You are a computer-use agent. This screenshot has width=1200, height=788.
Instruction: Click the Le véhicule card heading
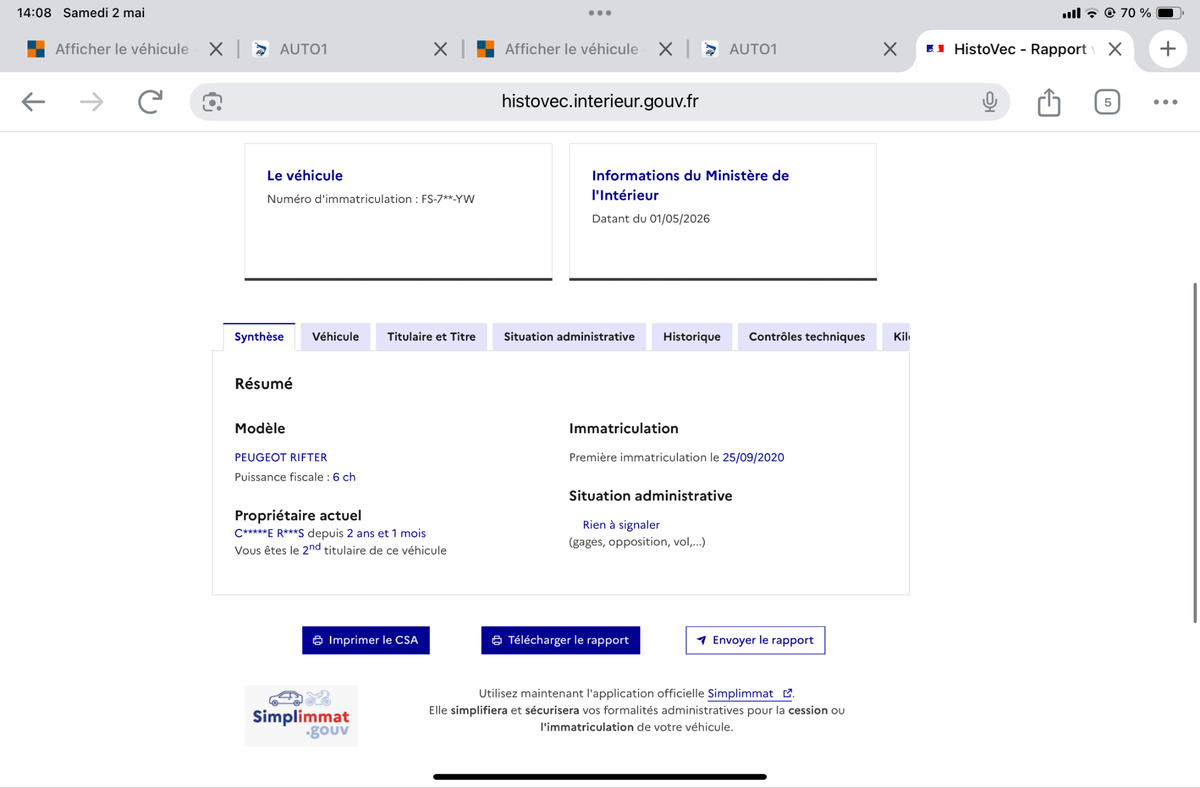(x=305, y=175)
